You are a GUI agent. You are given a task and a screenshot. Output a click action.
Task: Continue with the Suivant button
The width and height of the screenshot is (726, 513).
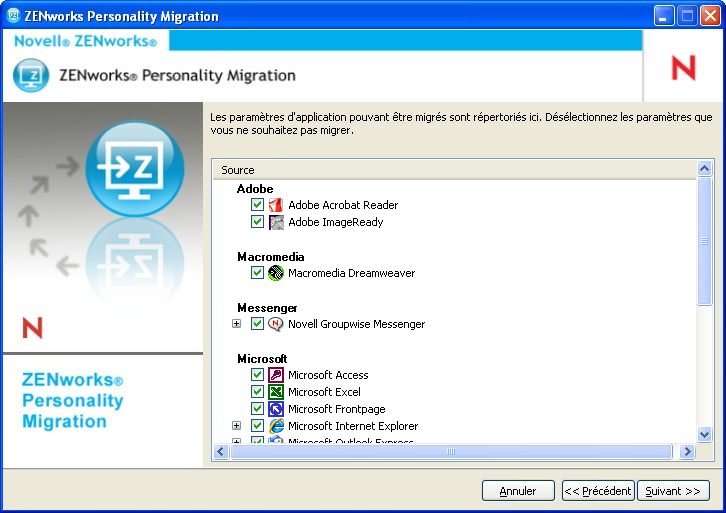coord(673,491)
